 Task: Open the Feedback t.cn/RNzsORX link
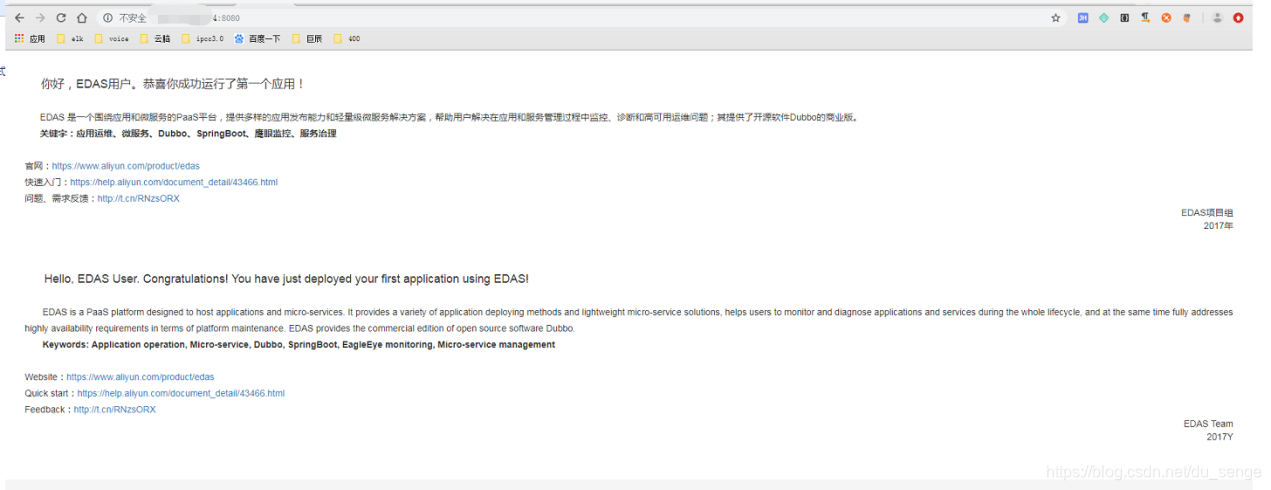115,409
